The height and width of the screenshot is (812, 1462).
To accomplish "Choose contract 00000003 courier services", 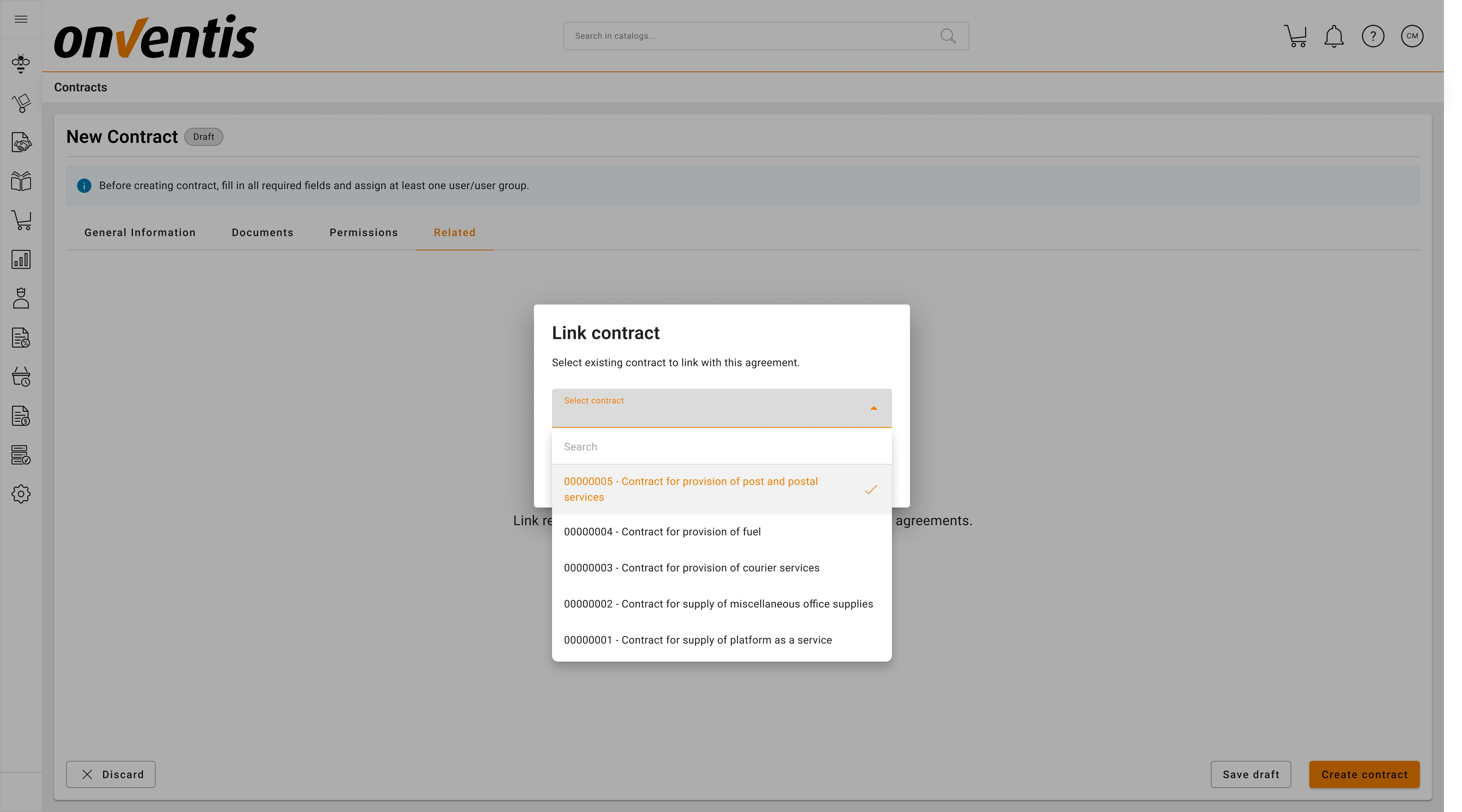I will pyautogui.click(x=691, y=568).
